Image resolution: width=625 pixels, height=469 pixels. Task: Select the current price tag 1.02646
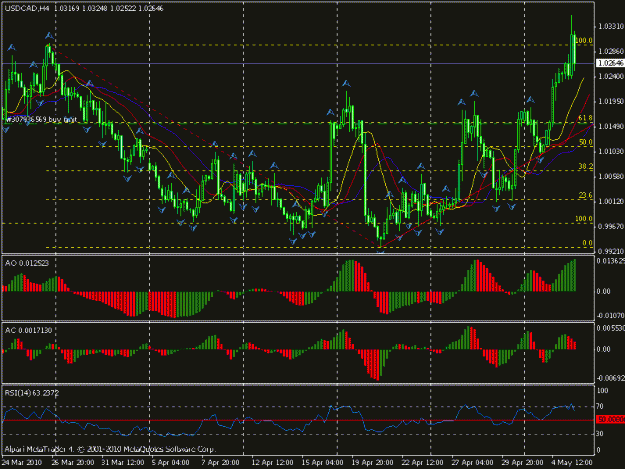point(610,63)
